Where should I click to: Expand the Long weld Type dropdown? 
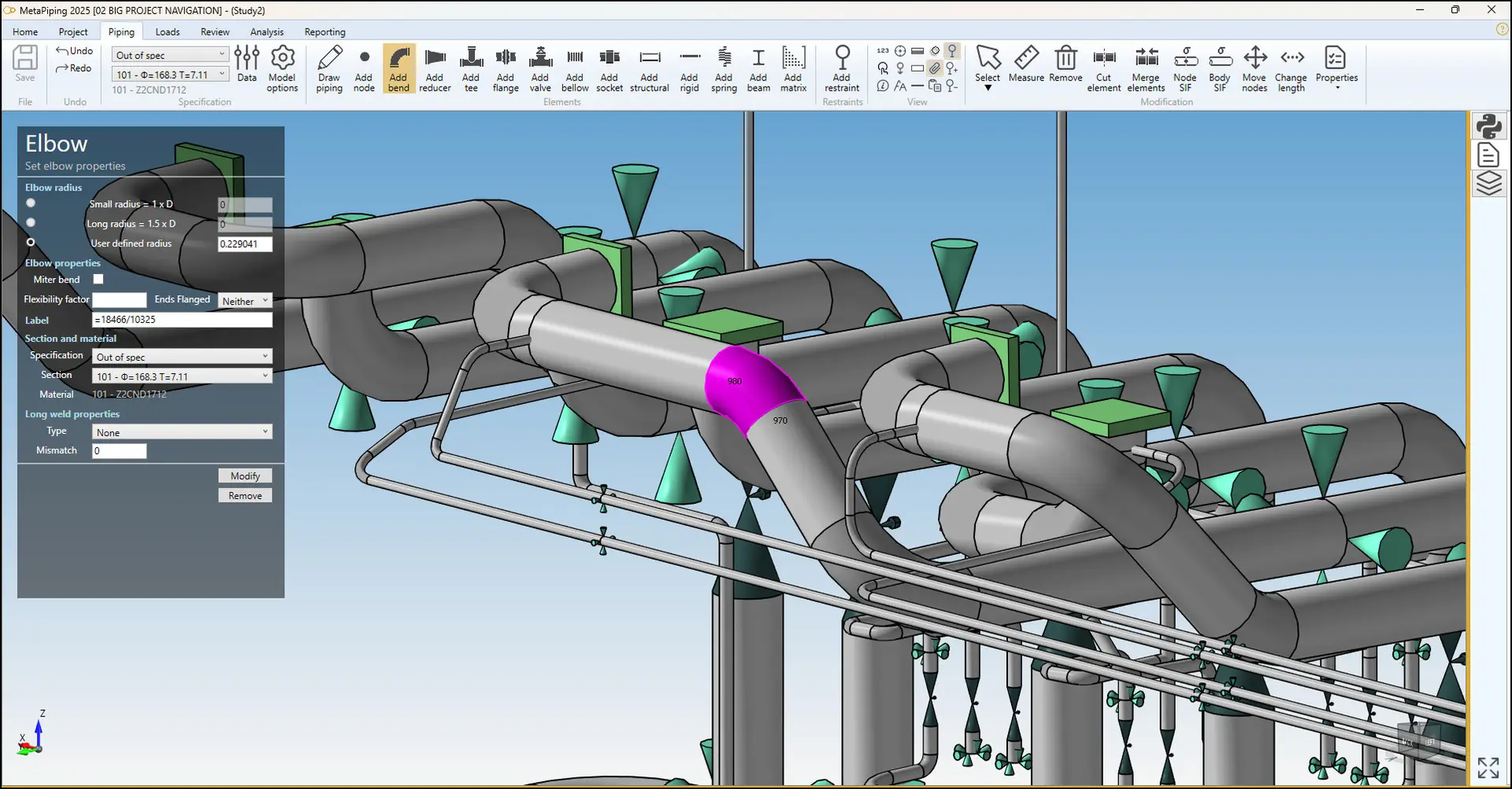point(182,432)
